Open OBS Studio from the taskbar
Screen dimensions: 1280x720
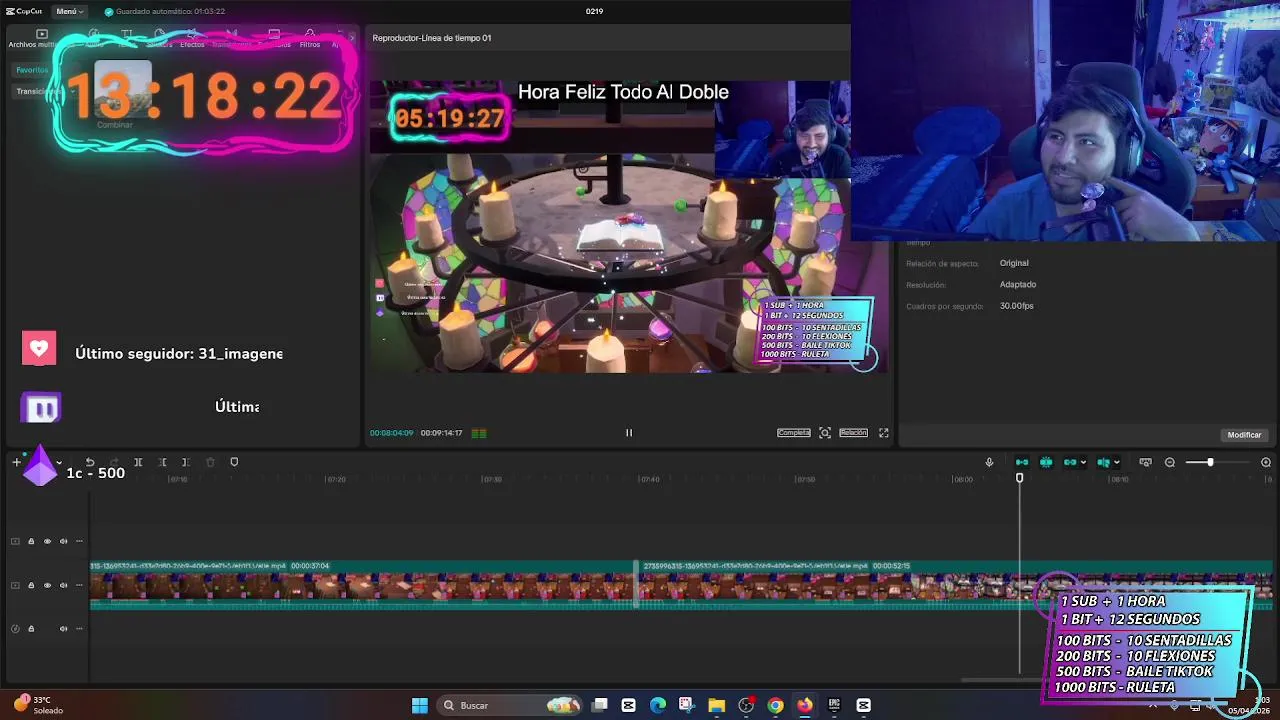pos(746,705)
